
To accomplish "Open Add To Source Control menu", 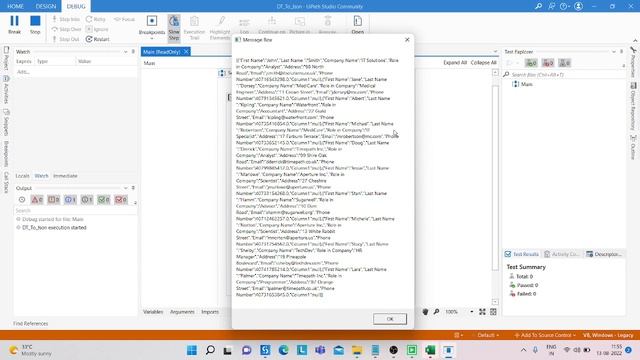I will pos(544,335).
